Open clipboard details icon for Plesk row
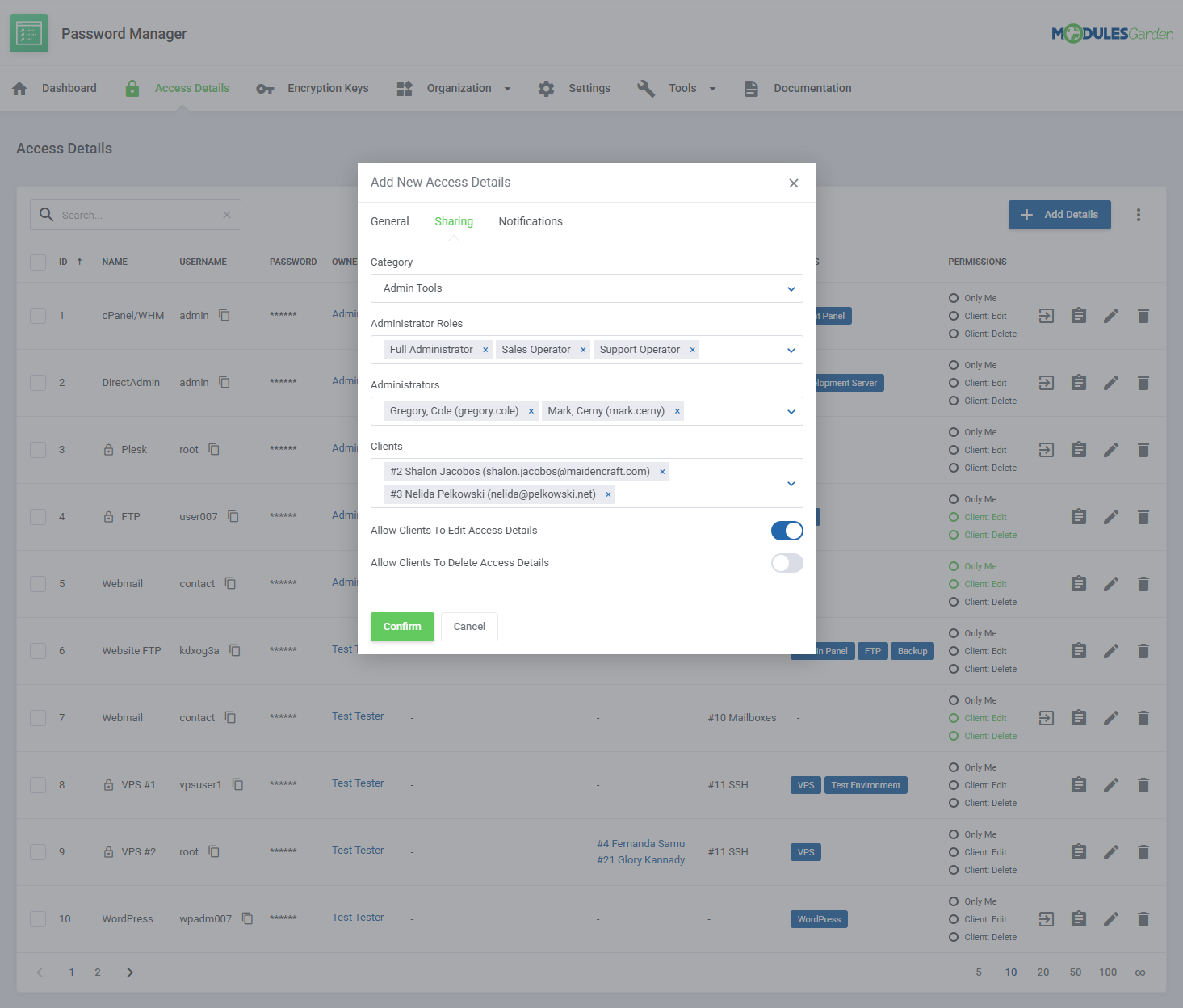The height and width of the screenshot is (1008, 1183). (1078, 450)
